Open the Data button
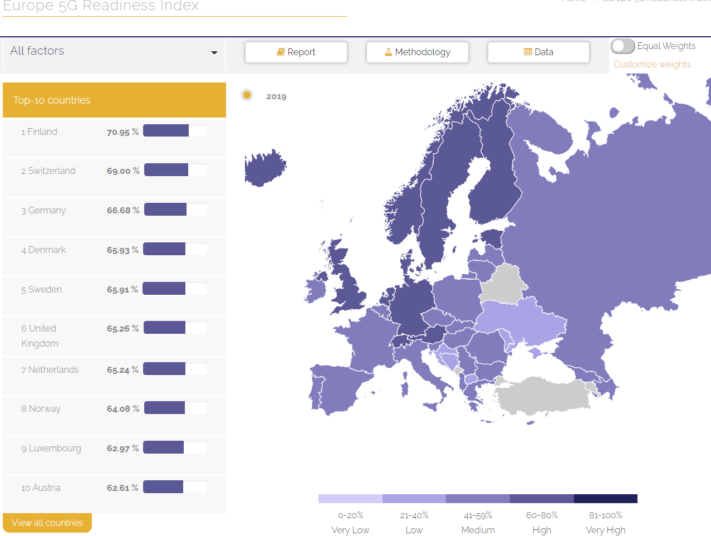The image size is (711, 536). (538, 52)
